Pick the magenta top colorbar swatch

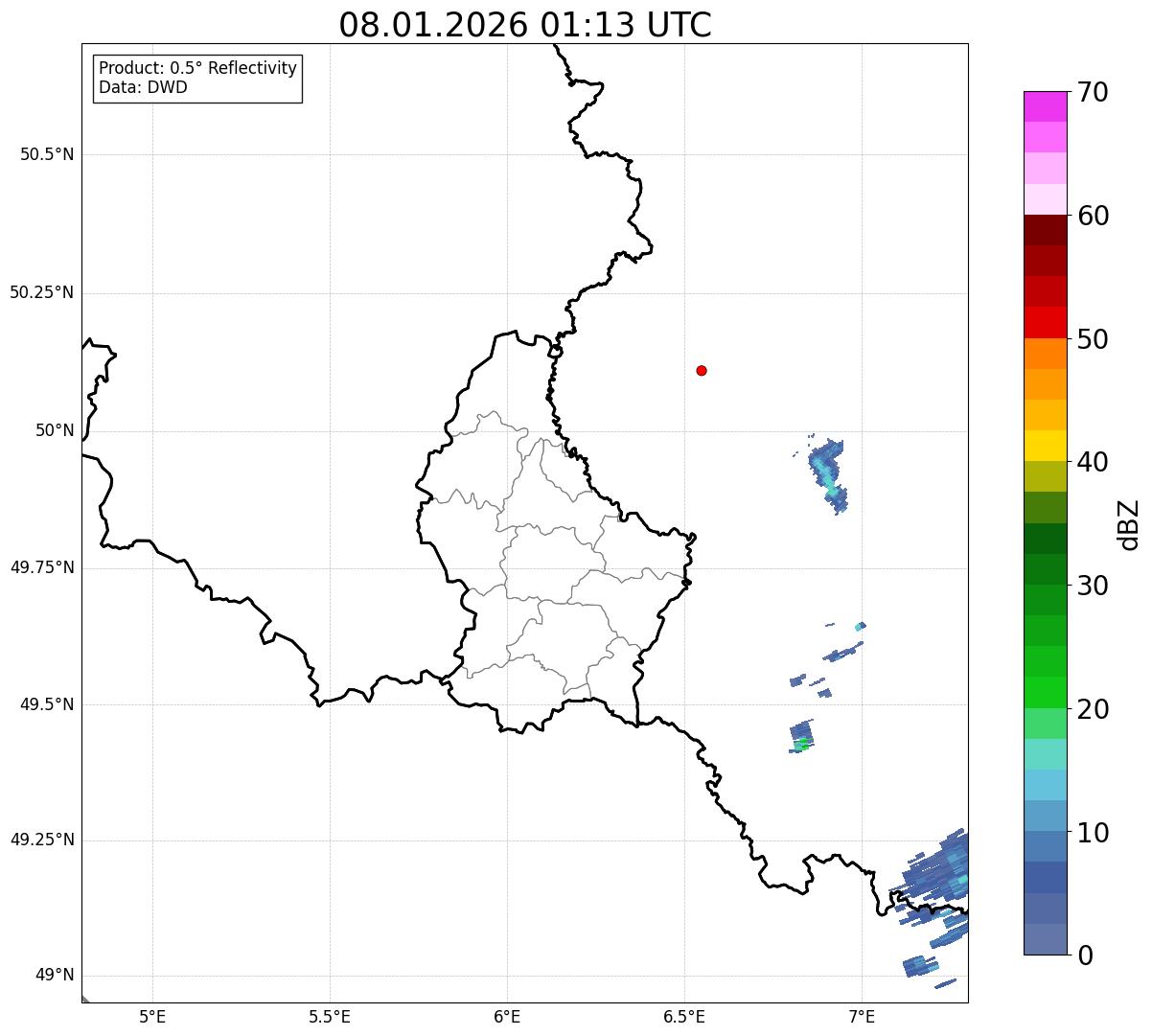click(x=1045, y=106)
